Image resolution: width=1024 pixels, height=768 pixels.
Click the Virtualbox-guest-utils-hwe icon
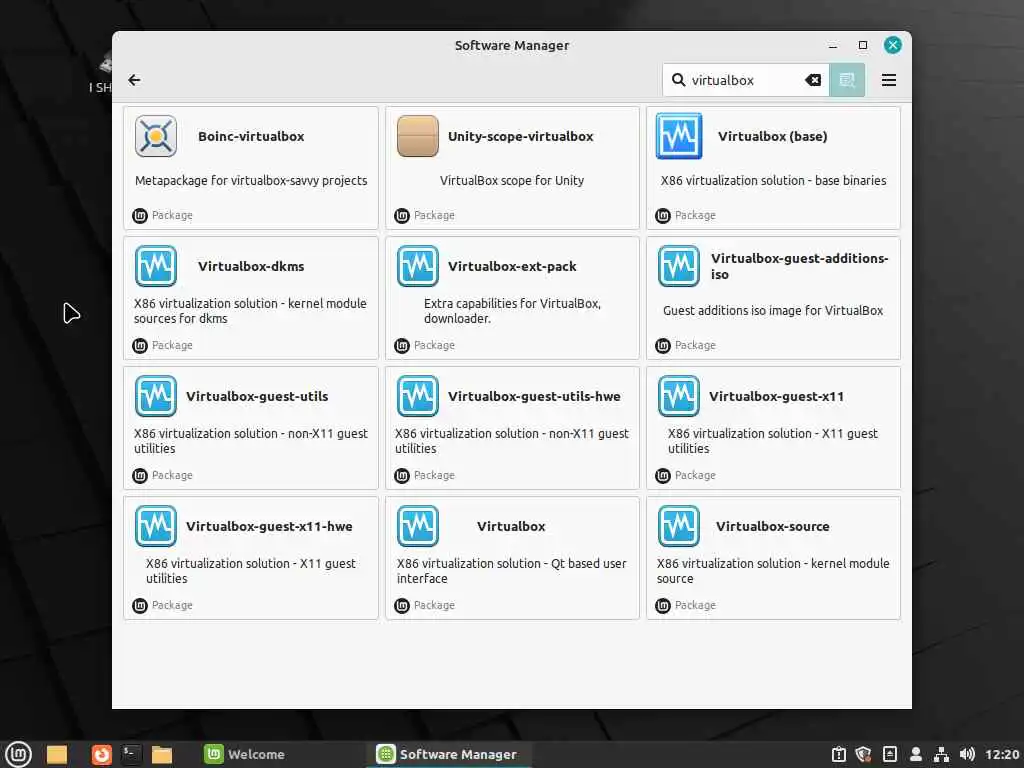click(x=417, y=396)
